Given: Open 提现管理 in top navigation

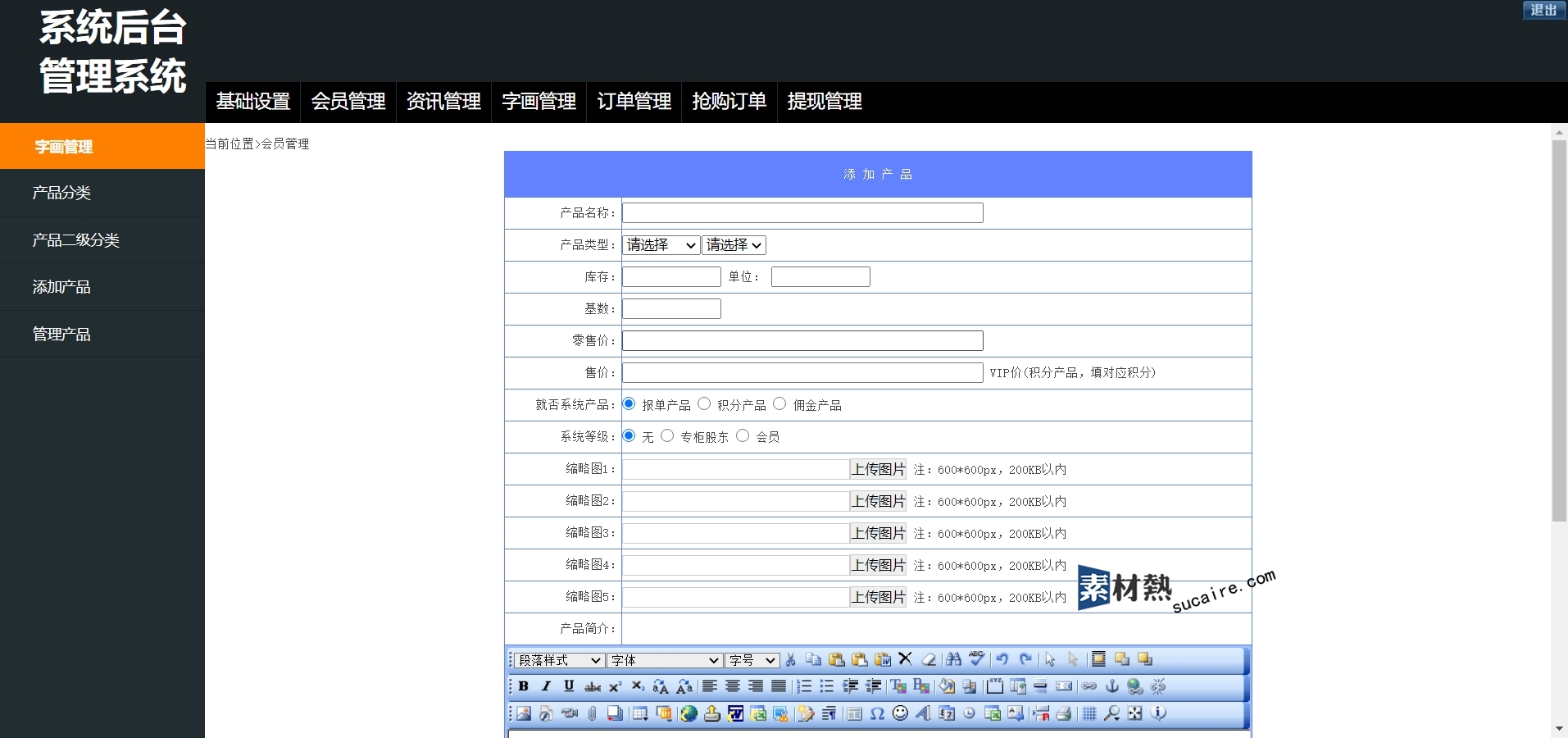Looking at the screenshot, I should tap(824, 102).
